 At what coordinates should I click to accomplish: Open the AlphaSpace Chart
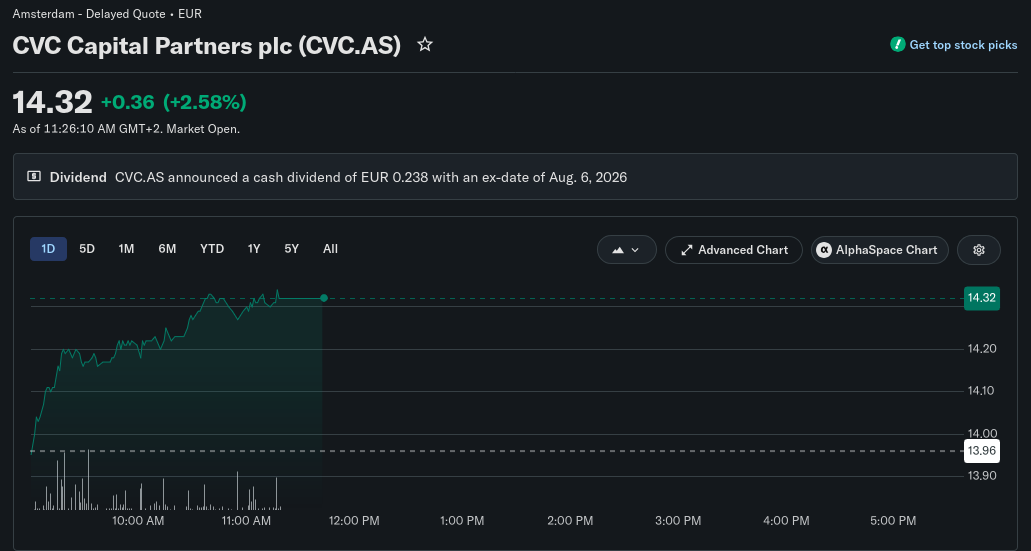880,250
